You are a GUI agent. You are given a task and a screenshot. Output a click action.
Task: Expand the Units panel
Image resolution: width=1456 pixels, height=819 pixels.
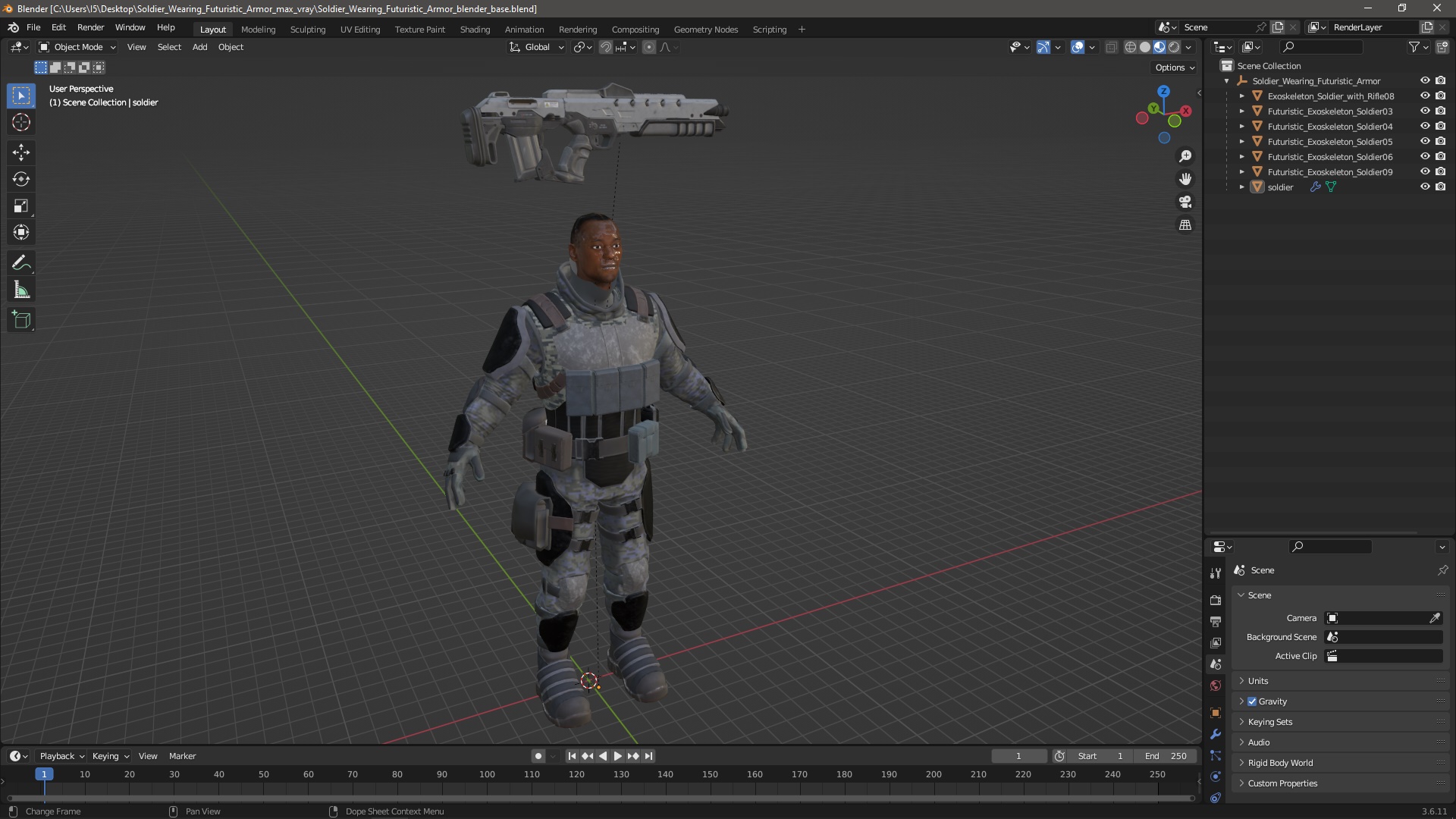pyautogui.click(x=1258, y=681)
